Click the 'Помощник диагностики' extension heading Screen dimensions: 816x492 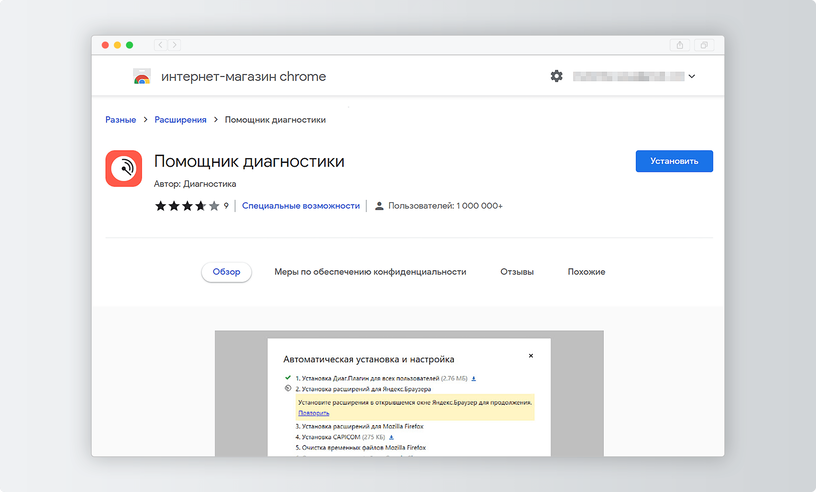tap(249, 161)
